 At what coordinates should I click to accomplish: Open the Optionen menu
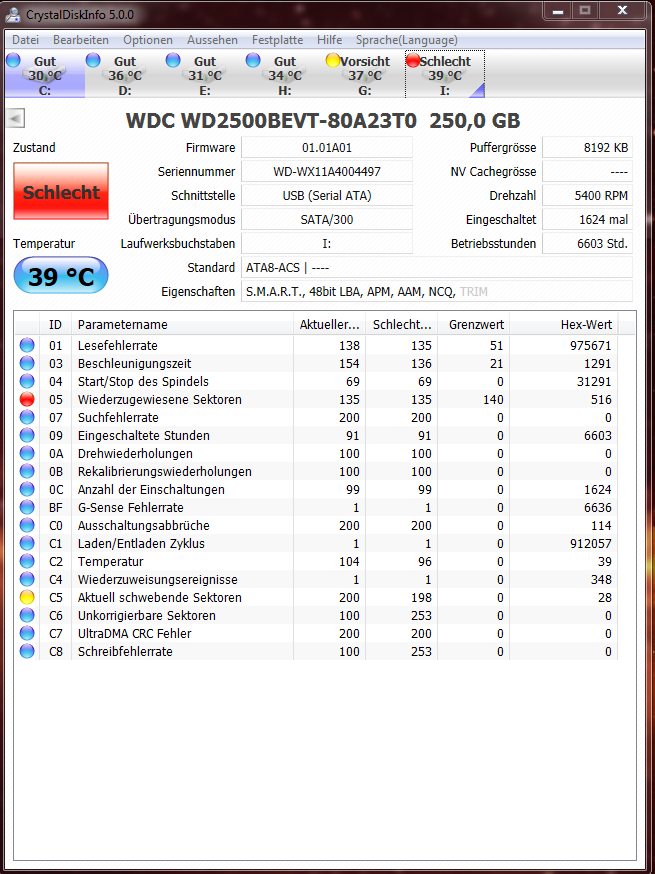click(148, 40)
